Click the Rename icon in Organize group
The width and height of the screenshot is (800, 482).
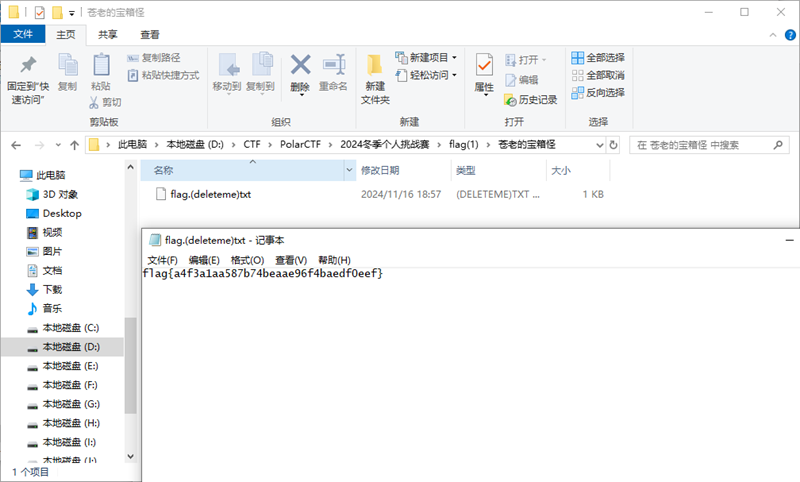tap(333, 66)
